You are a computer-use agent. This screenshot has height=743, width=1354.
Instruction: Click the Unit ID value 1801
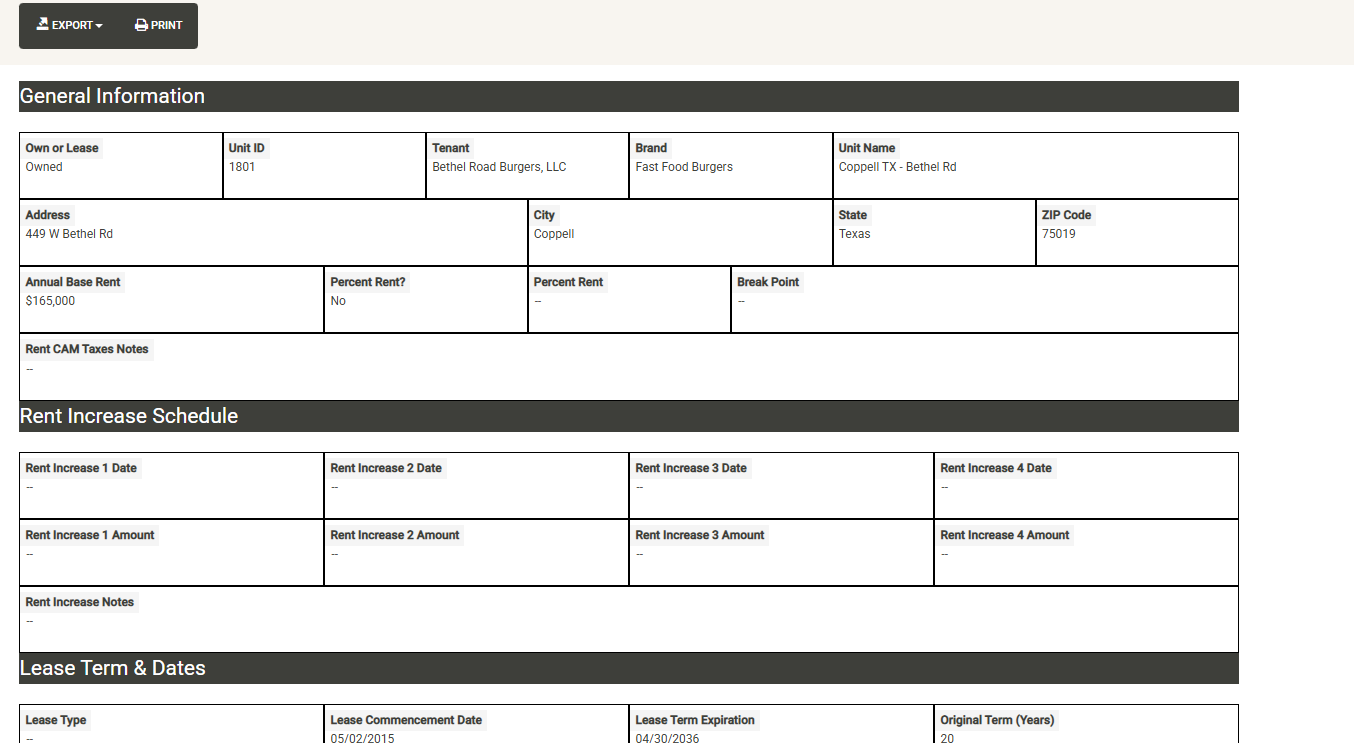242,167
